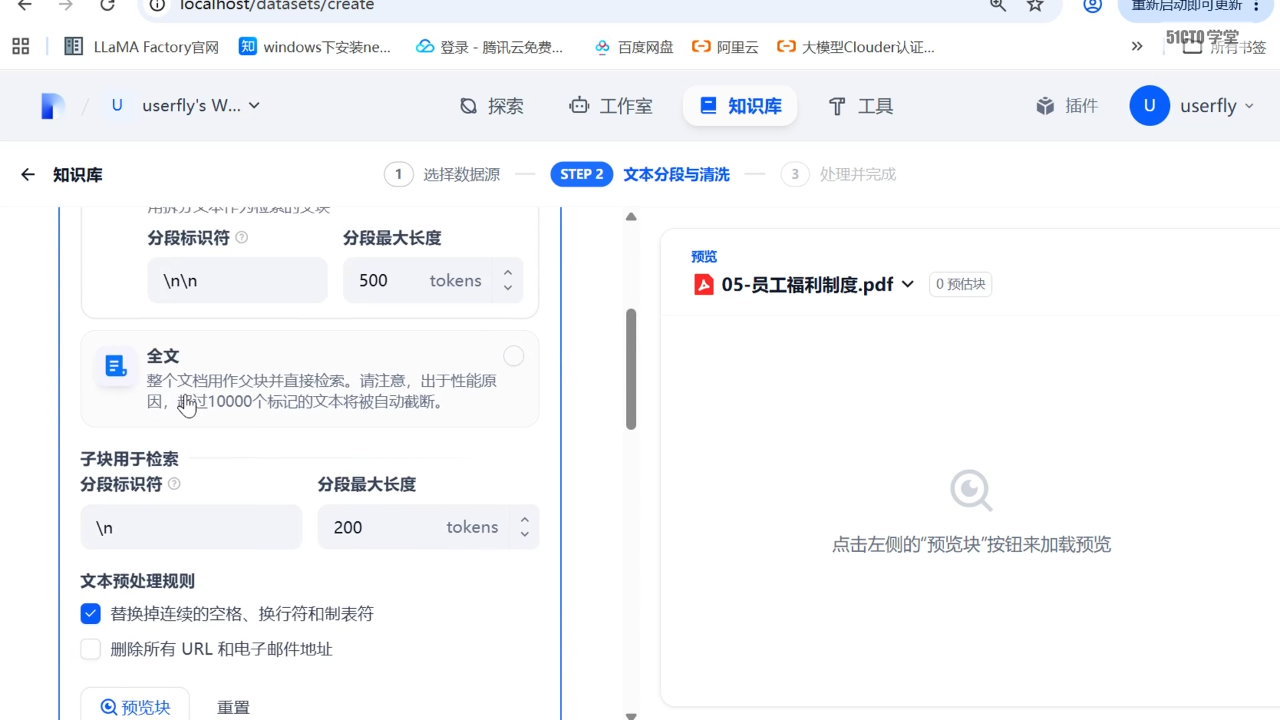Open 大模型Clouder认证 bookmark
Screen dimensions: 1280x720
pyautogui.click(x=856, y=46)
